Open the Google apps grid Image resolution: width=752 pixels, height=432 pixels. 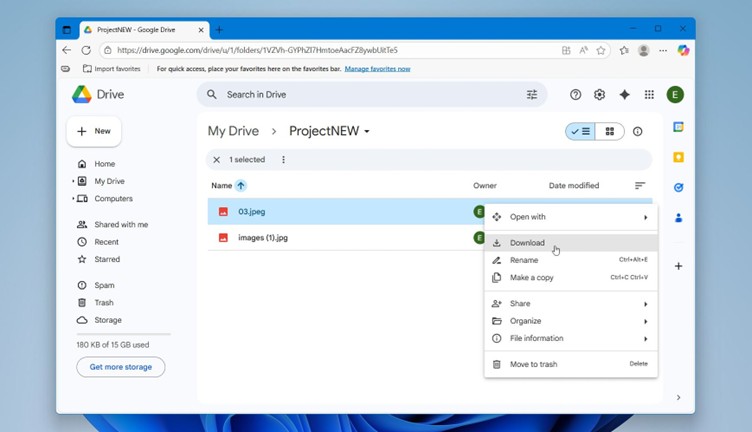click(x=649, y=95)
